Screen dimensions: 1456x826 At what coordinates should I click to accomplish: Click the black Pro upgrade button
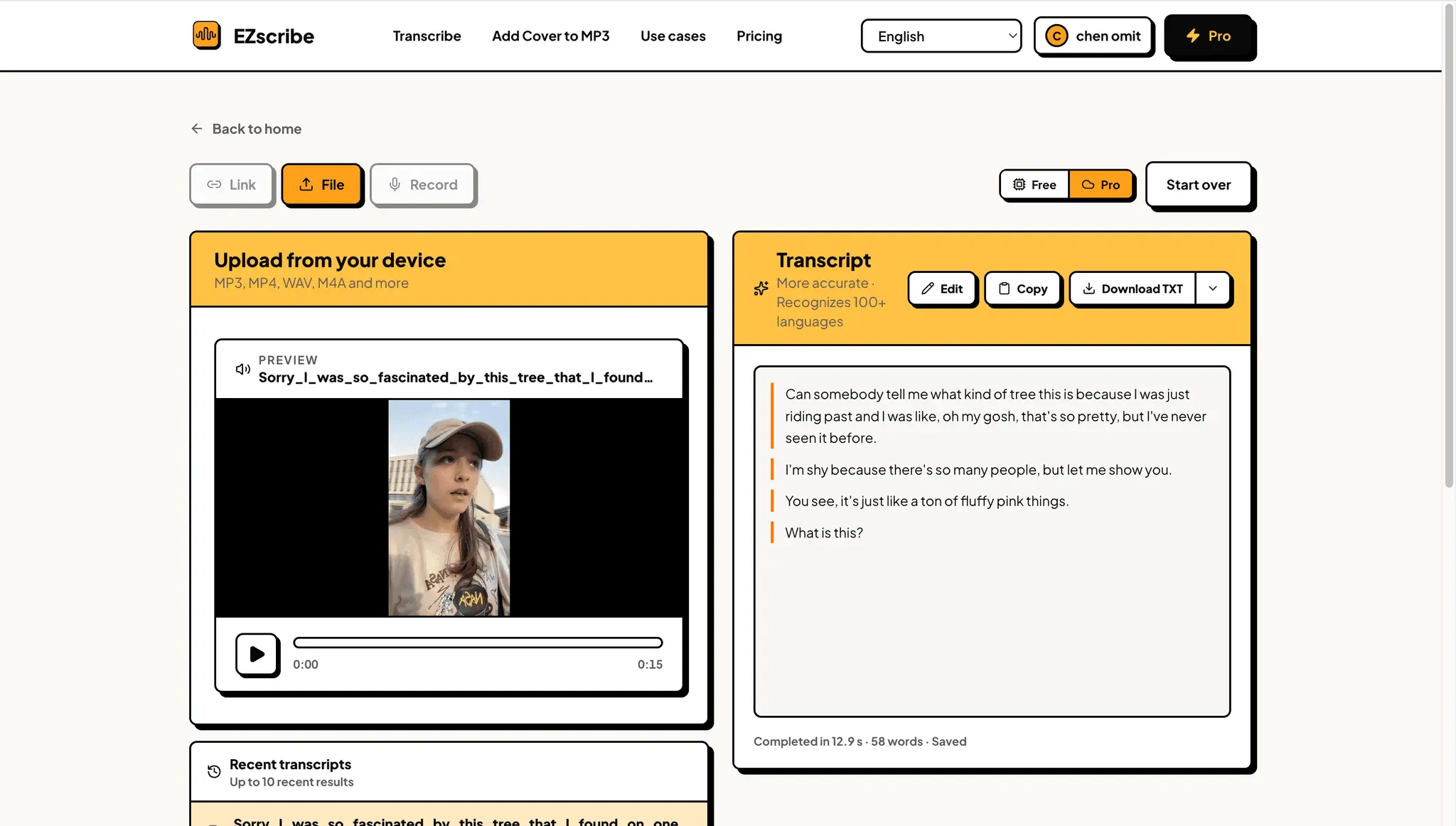1209,36
